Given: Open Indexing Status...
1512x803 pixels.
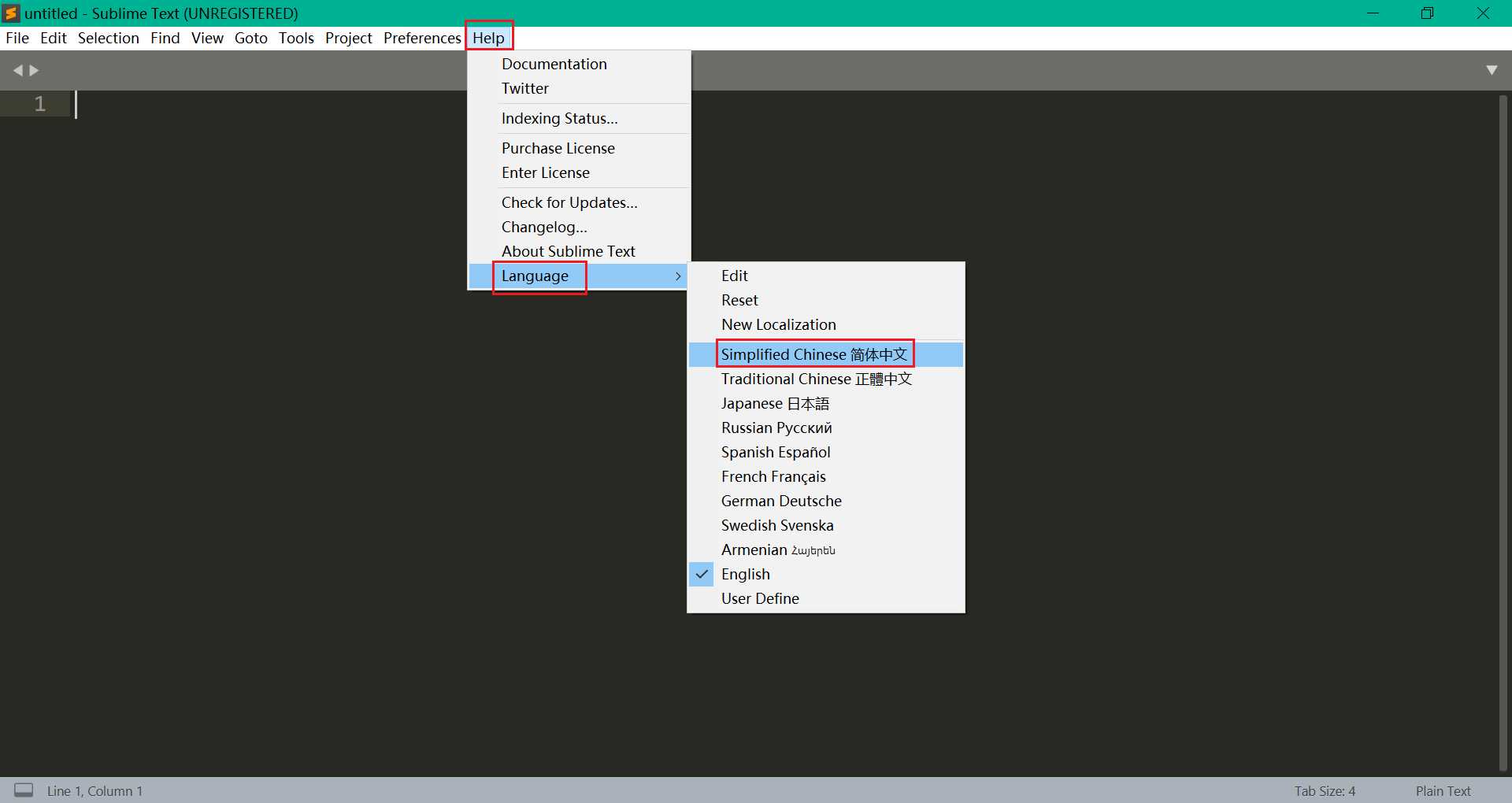Looking at the screenshot, I should pos(579,118).
